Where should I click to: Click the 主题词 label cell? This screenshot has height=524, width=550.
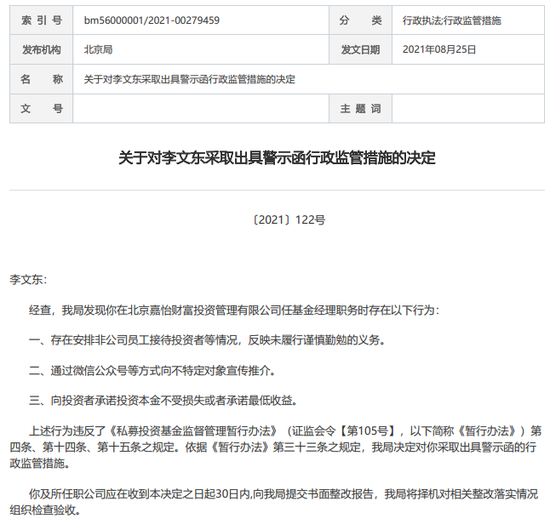tap(360, 108)
